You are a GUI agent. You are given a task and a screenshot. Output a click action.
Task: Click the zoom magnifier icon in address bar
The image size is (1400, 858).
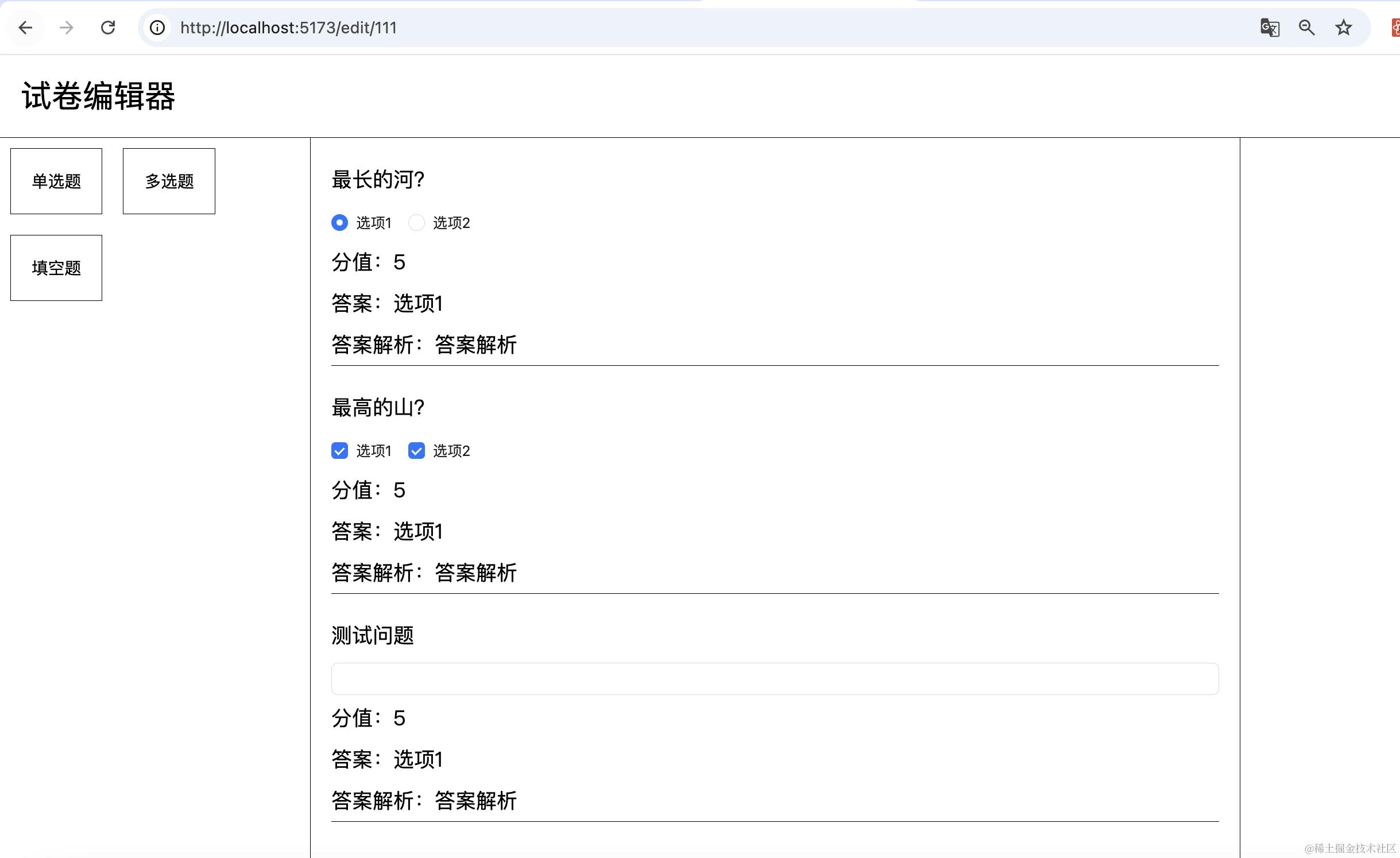point(1306,28)
